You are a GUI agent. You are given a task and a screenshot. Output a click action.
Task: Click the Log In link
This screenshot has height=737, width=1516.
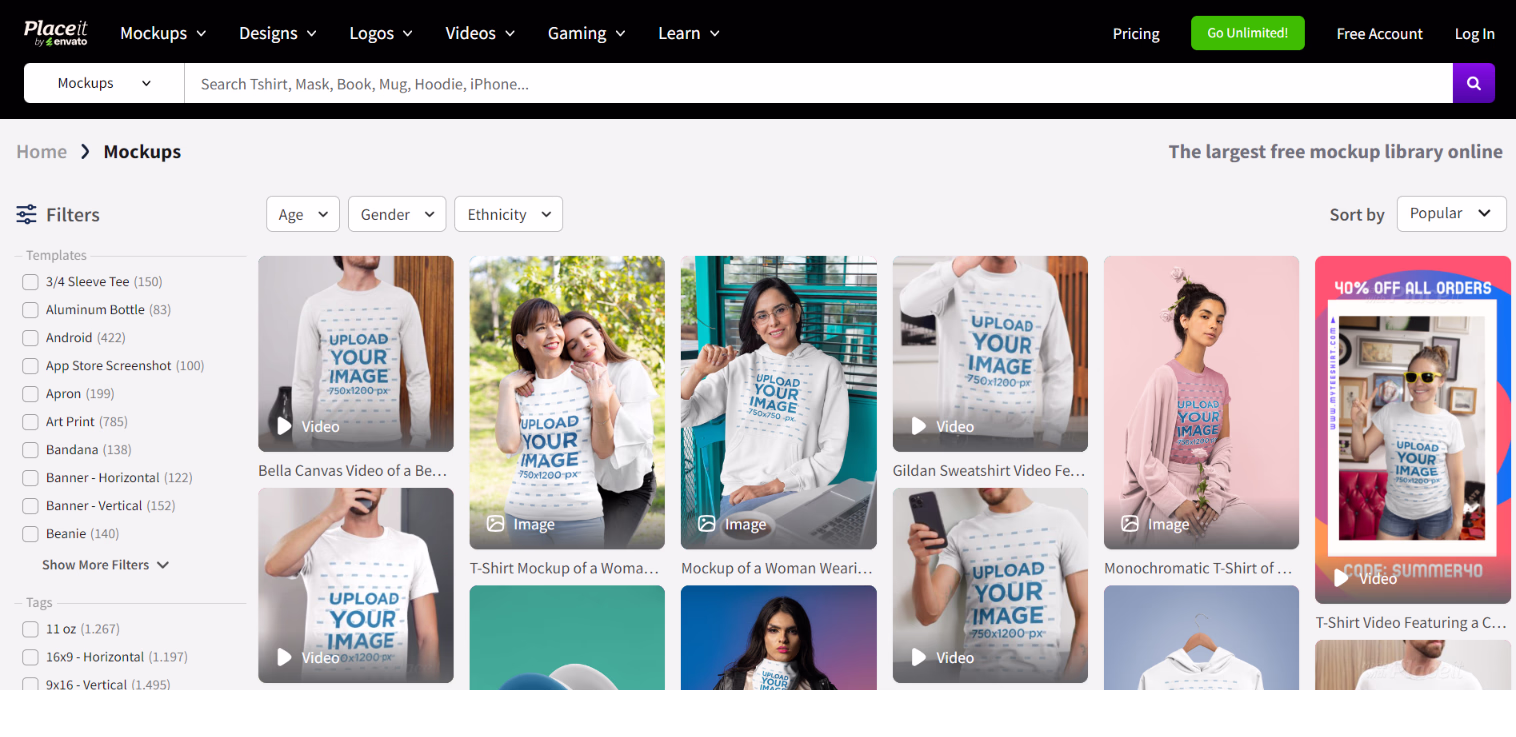tap(1474, 34)
